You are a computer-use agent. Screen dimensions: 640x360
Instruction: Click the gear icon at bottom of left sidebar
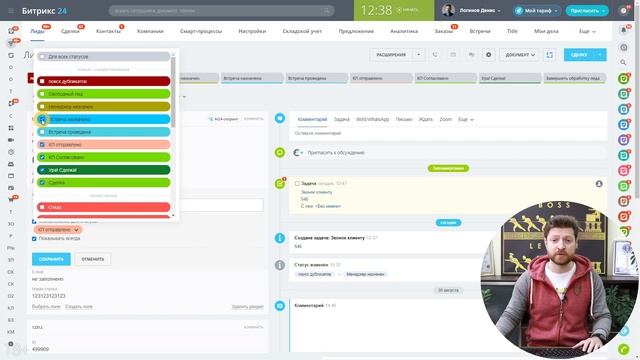tap(11, 344)
